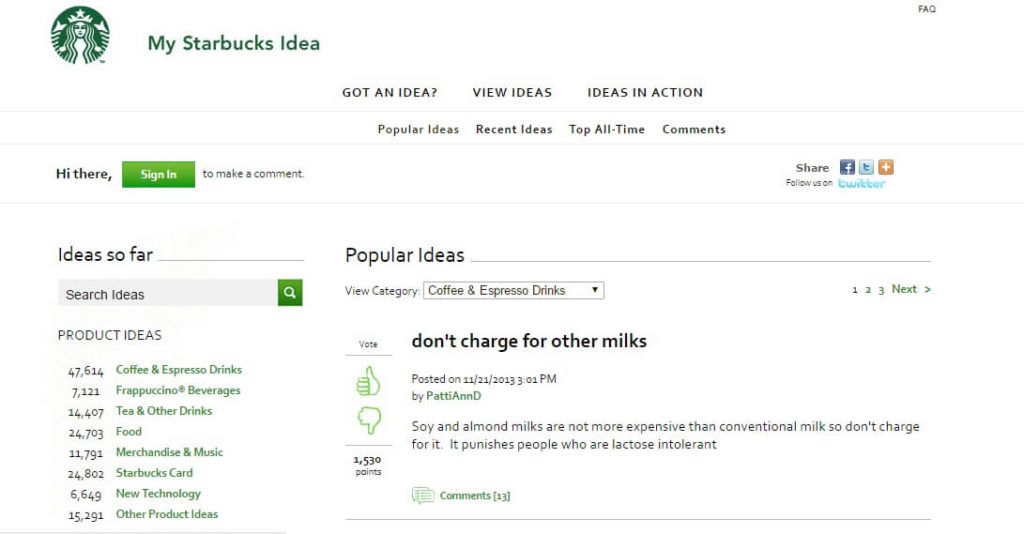
Task: Go to page 3 of results
Action: pyautogui.click(x=881, y=290)
